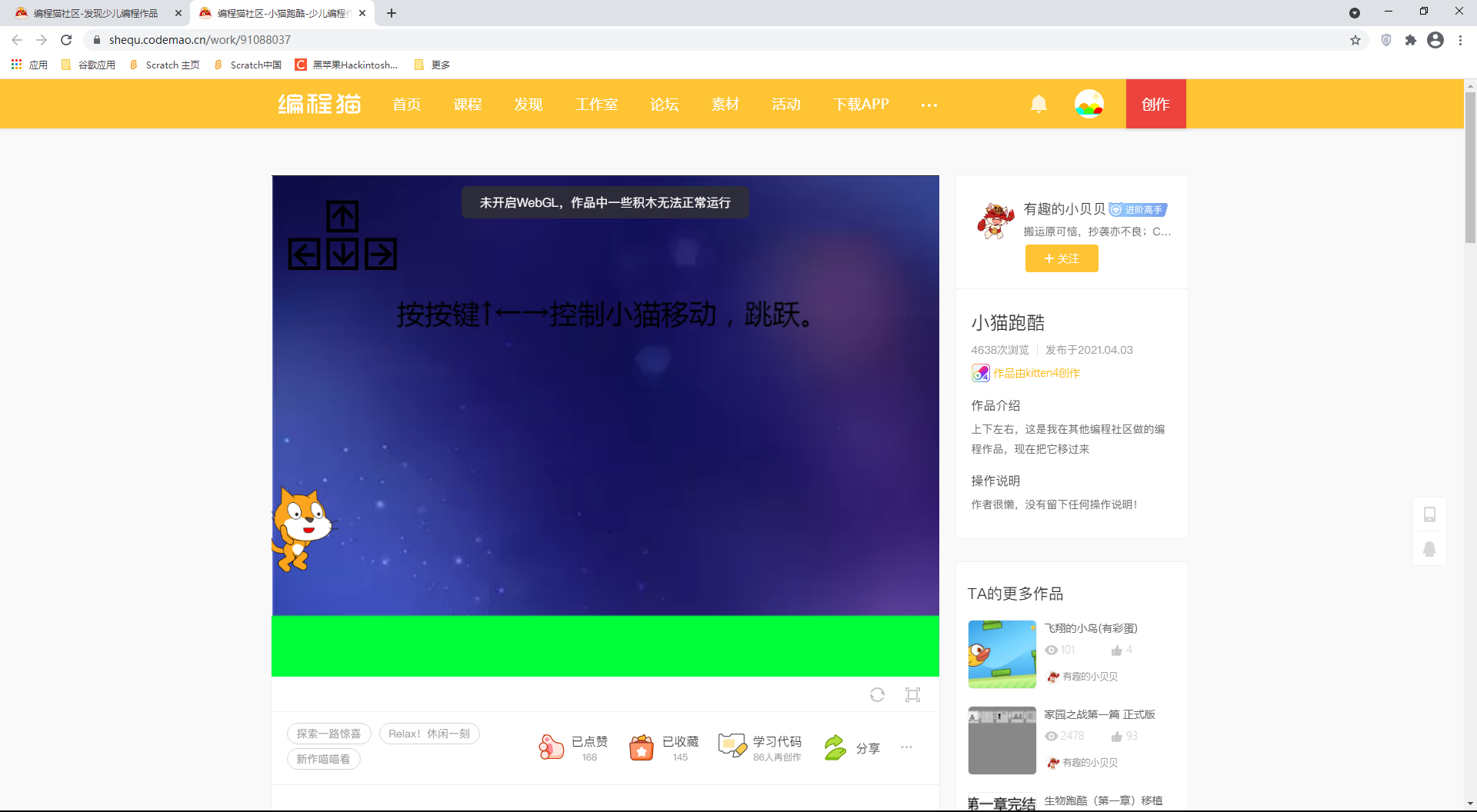Click the 新作喵喵看 tag

pyautogui.click(x=324, y=759)
